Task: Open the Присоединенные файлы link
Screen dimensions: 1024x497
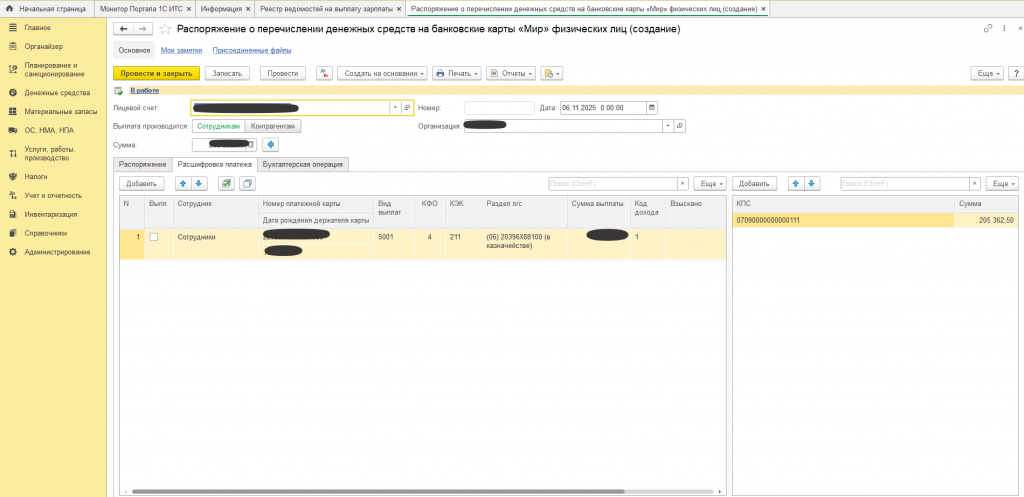Action: pos(252,50)
